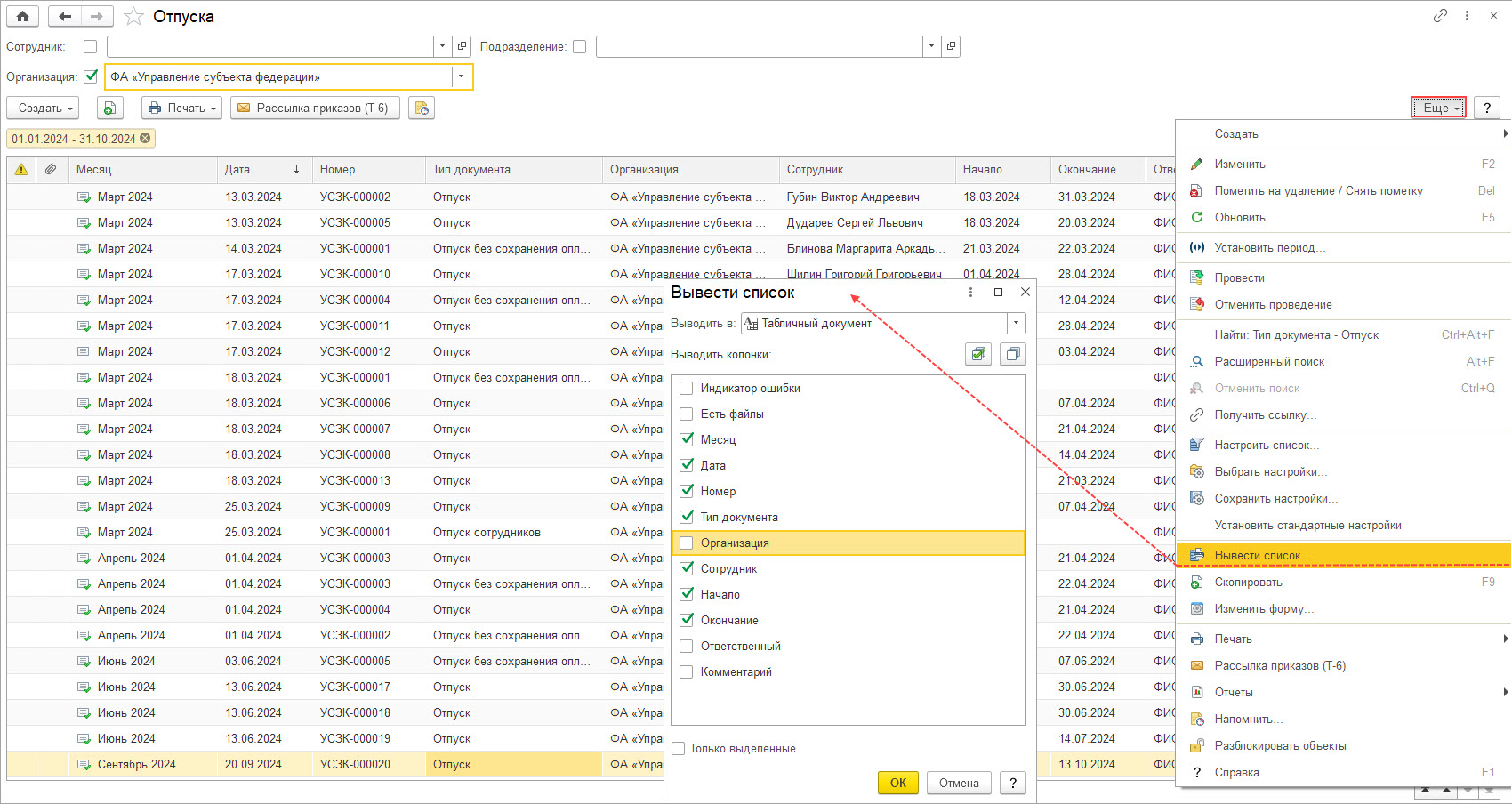Click the document icon of row УСЗК-000020

click(x=84, y=765)
